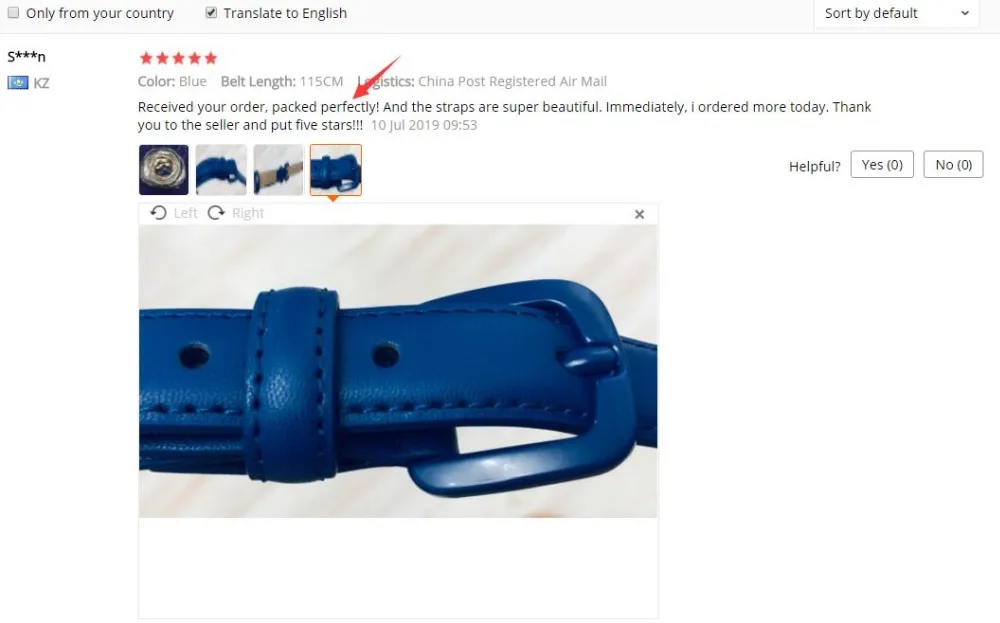1000x623 pixels.
Task: Click the rotate Right arrow icon
Action: (x=216, y=212)
